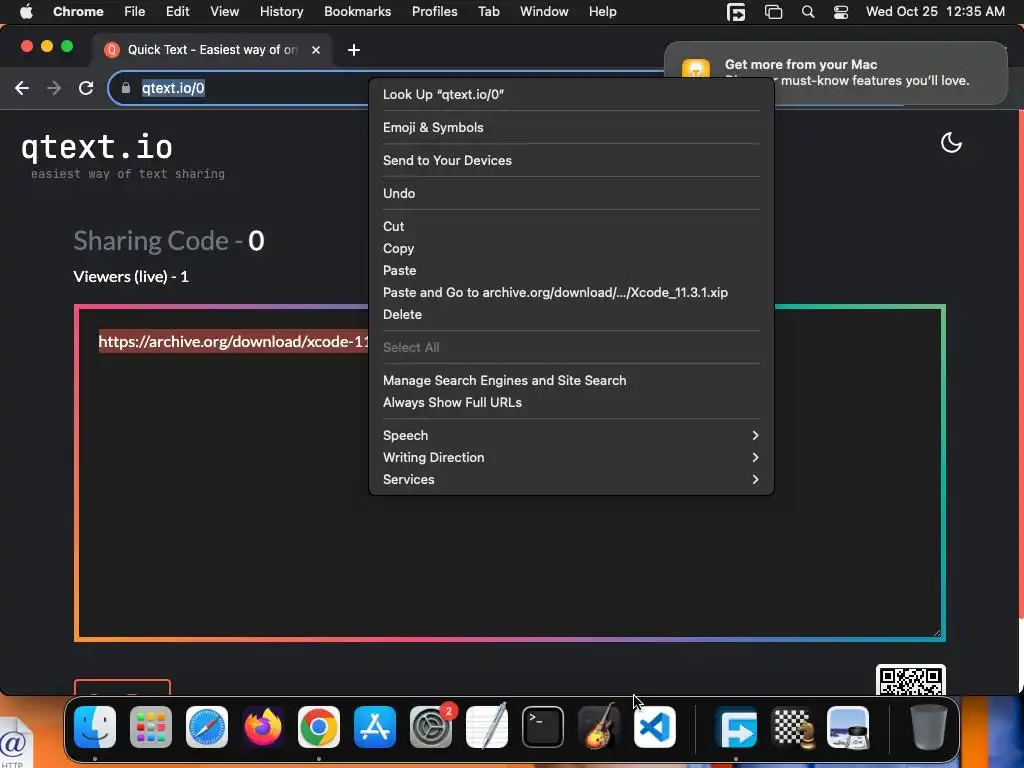Click the remote desktop menu bar icon
The height and width of the screenshot is (768, 1024).
pos(736,11)
